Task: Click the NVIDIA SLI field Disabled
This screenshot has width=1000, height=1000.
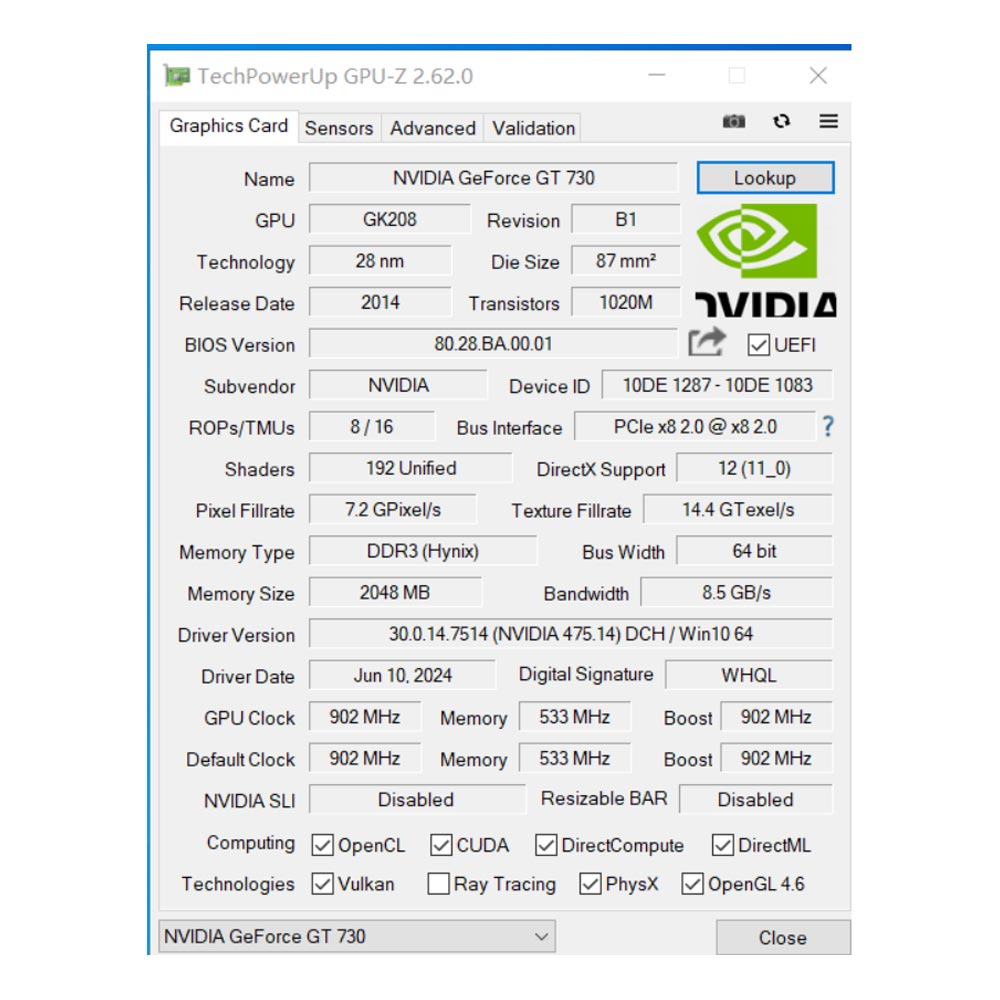Action: [417, 800]
